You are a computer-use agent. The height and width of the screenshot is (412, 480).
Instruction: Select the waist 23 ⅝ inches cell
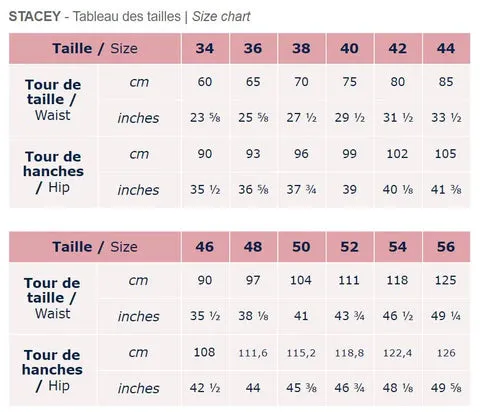205,118
